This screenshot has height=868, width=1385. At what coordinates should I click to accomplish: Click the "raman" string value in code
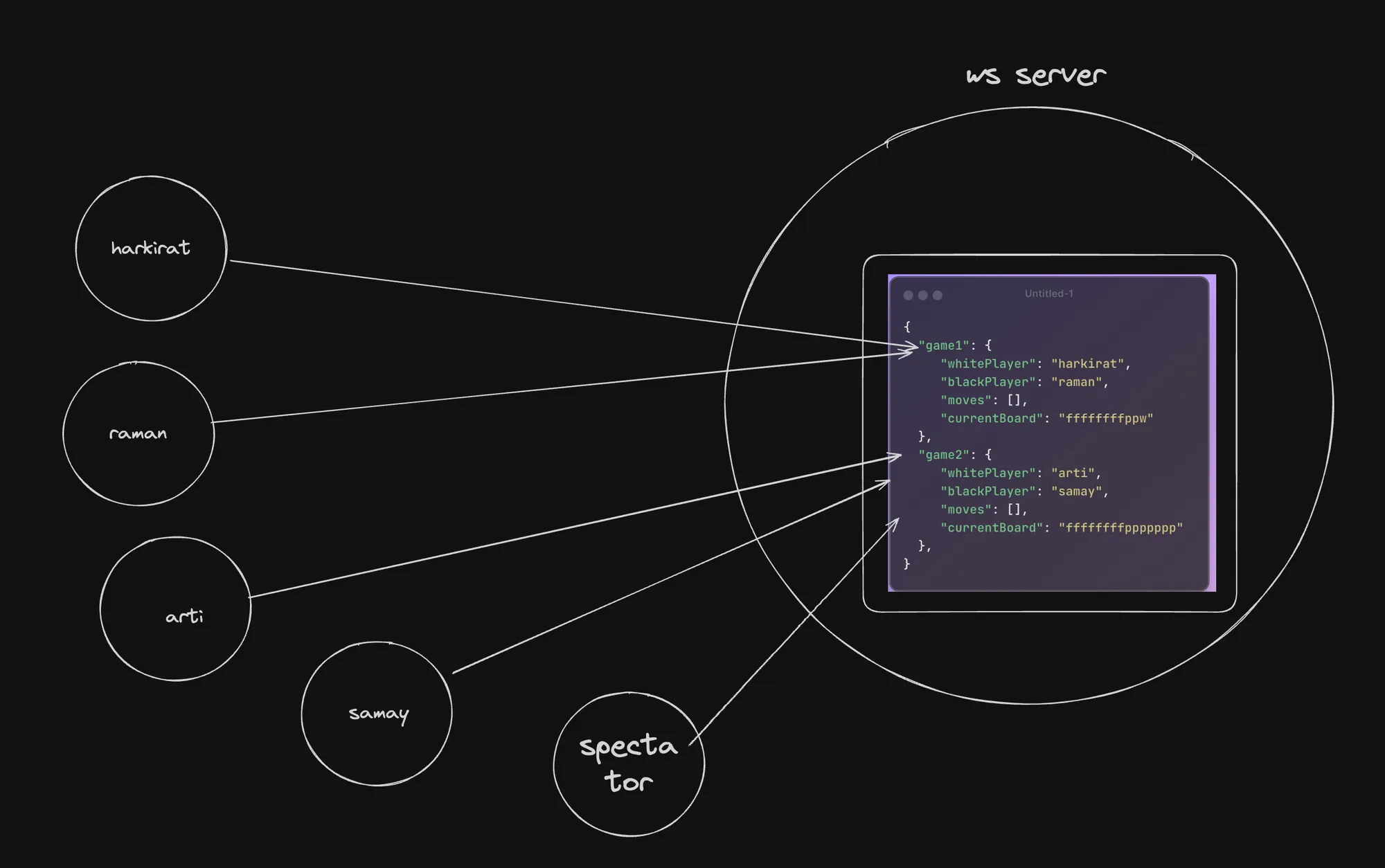1076,382
